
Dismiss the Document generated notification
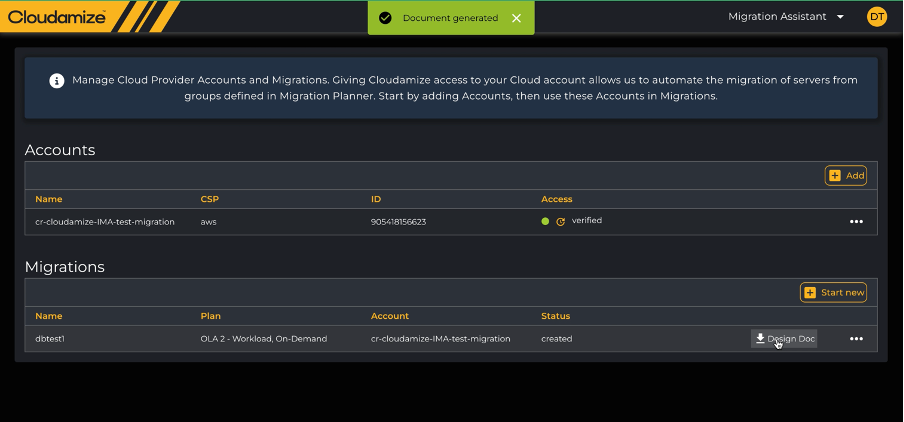tap(516, 18)
